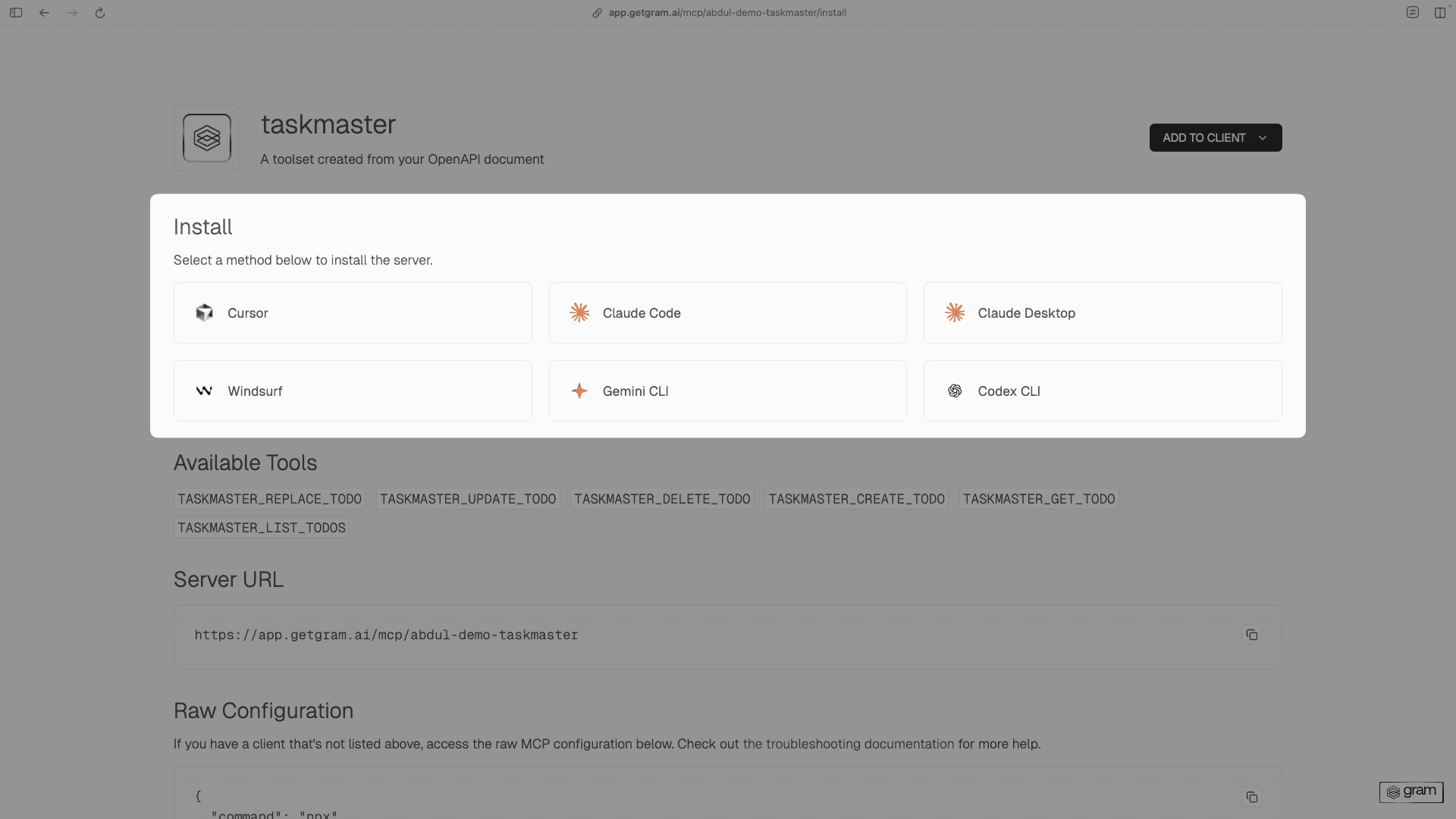Select the Claude Desktop icon

click(955, 312)
